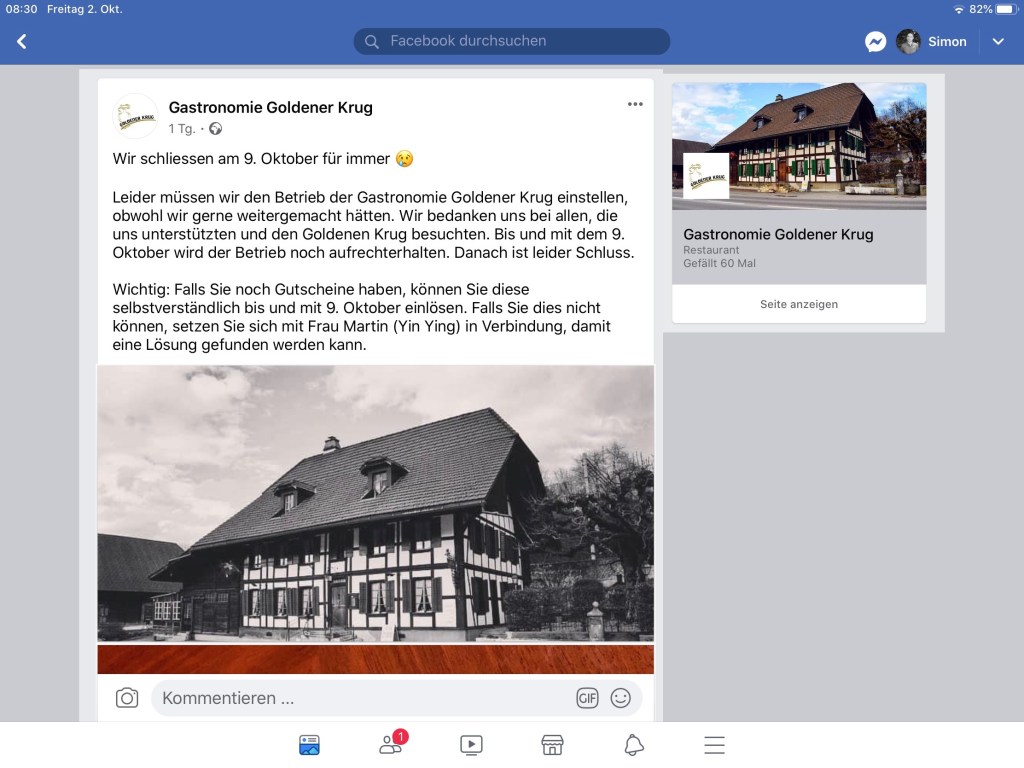Open Simon's profile picture in header
Screen dimensions: 1024x768
coord(908,42)
